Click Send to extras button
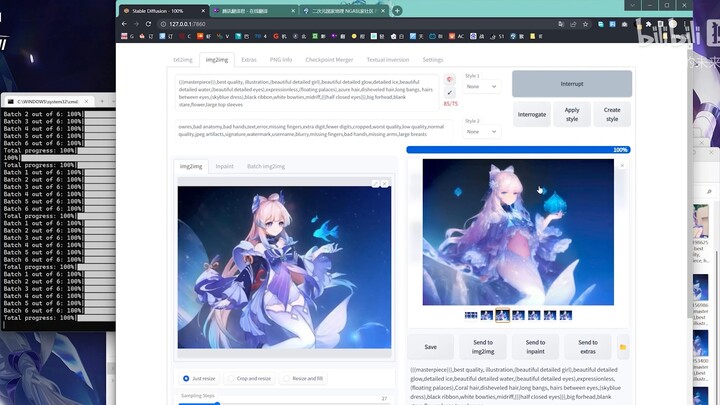 [588, 347]
